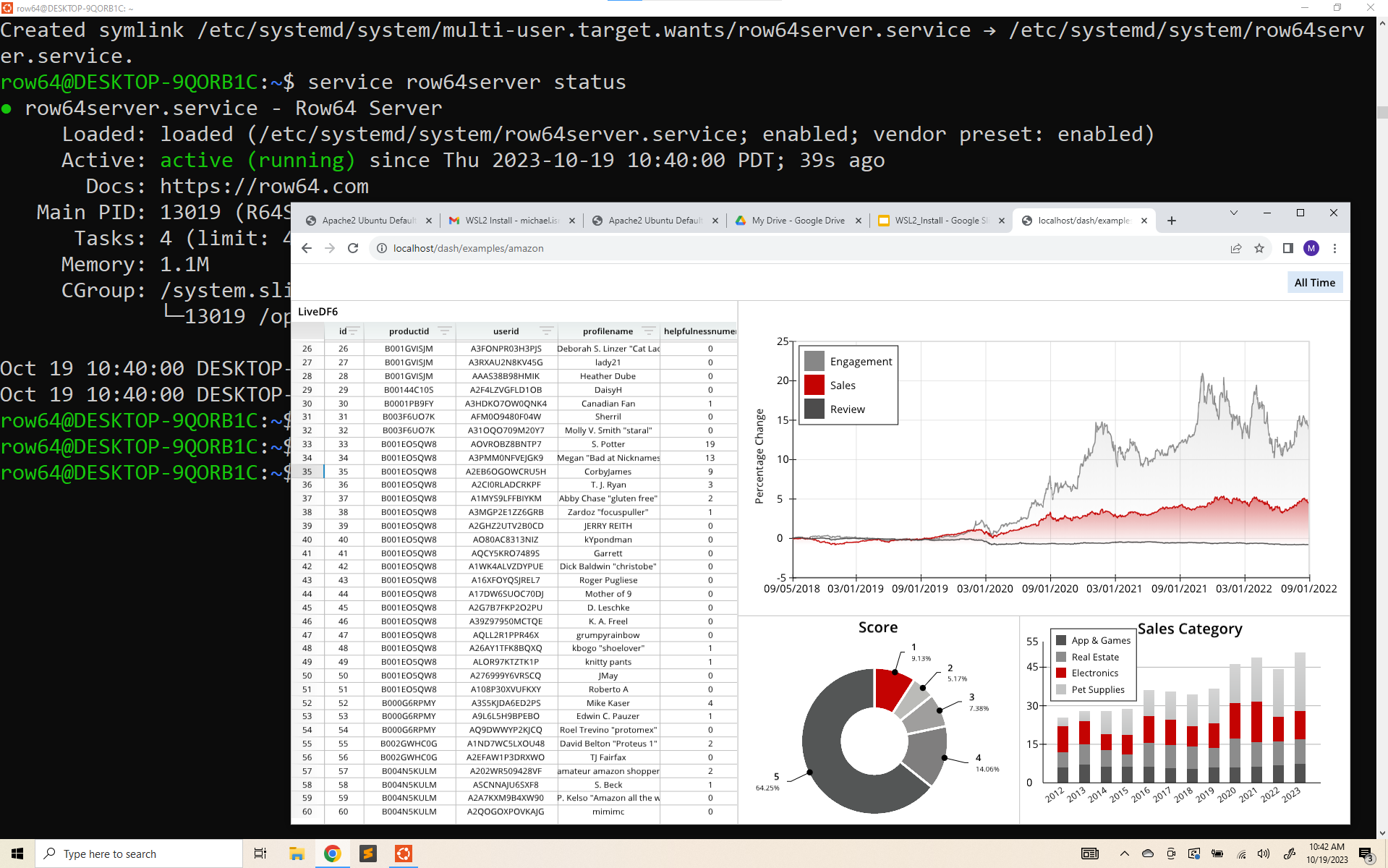Toggle the Review legend entry
This screenshot has width=1388, height=868.
(835, 409)
